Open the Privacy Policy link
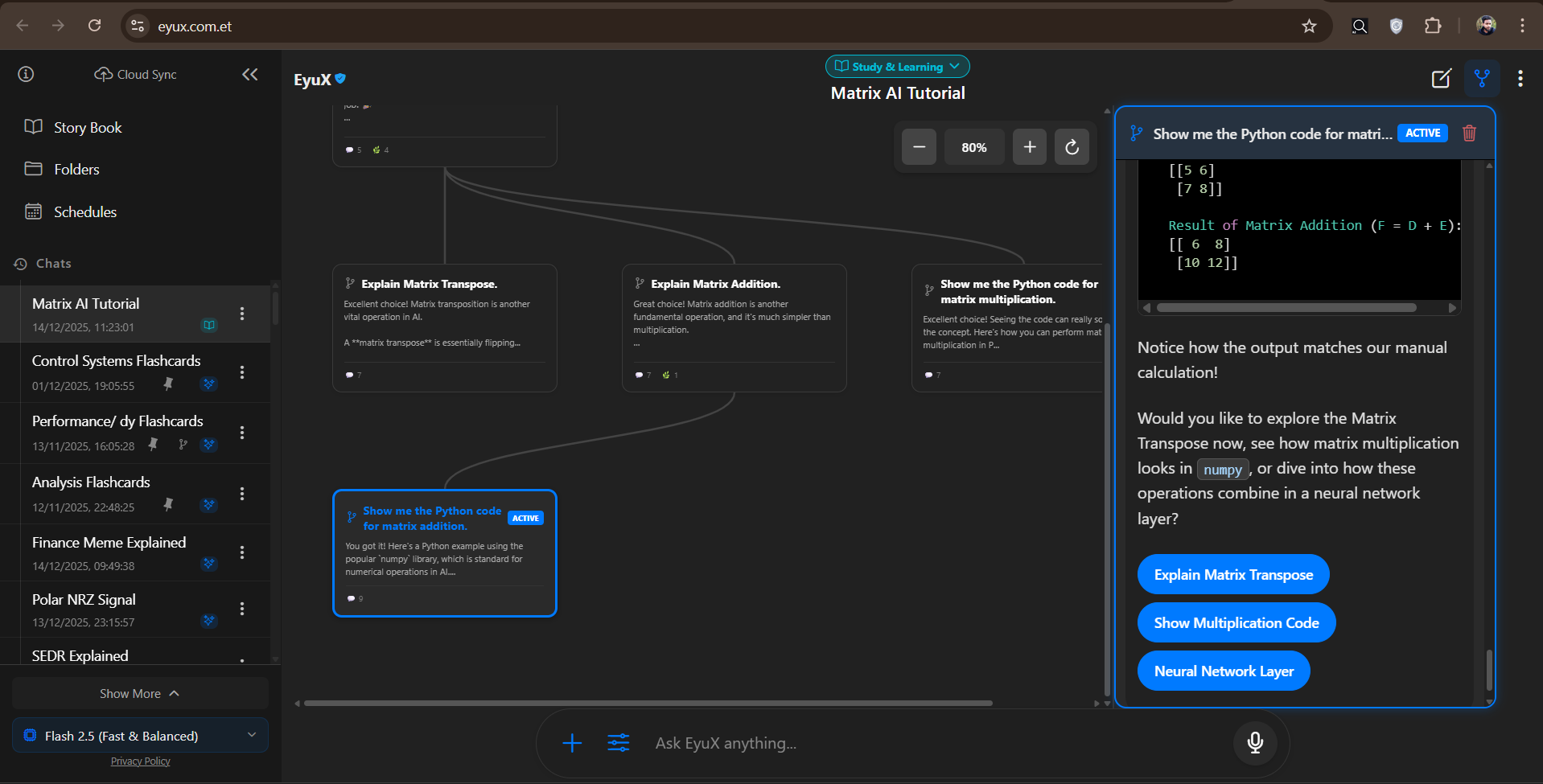The height and width of the screenshot is (784, 1543). [x=140, y=761]
